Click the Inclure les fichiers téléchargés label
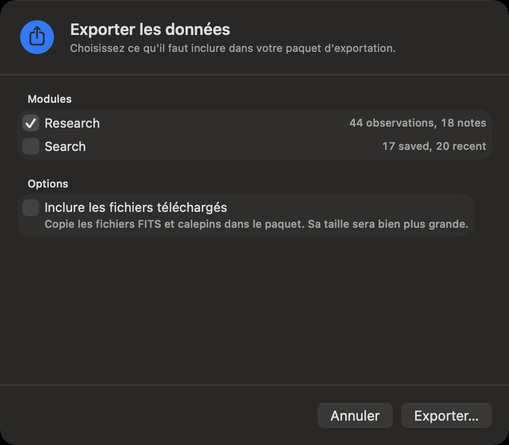 tap(136, 208)
